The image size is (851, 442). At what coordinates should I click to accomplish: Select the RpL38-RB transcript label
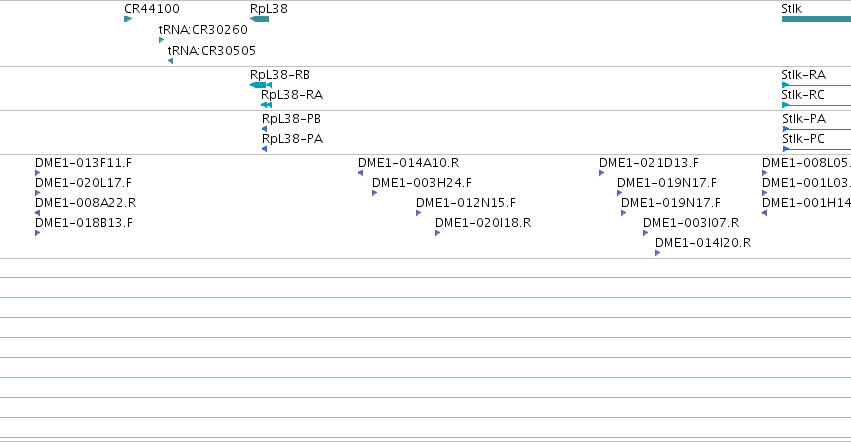click(x=280, y=74)
